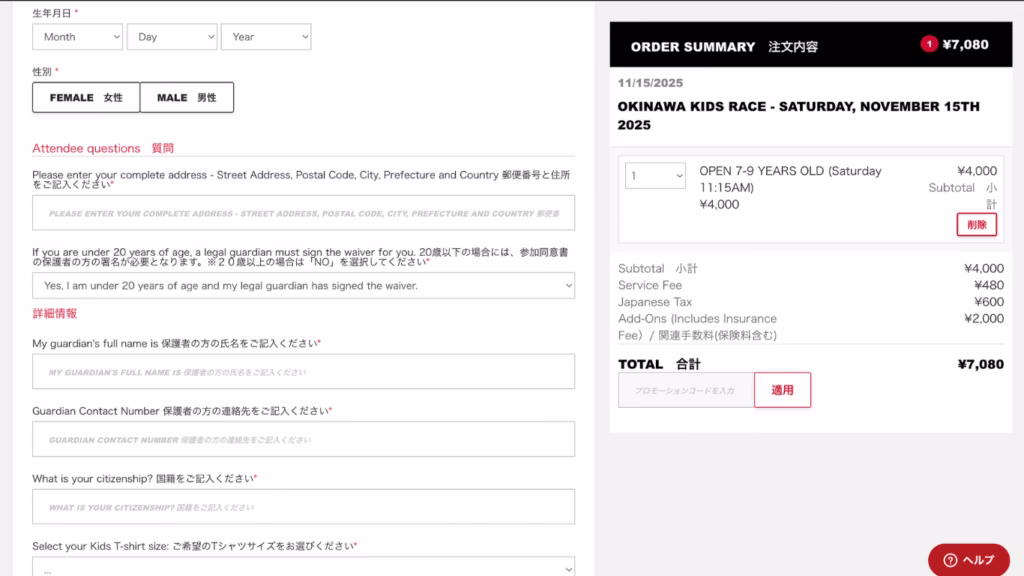Click the red cart item count badge

[929, 44]
